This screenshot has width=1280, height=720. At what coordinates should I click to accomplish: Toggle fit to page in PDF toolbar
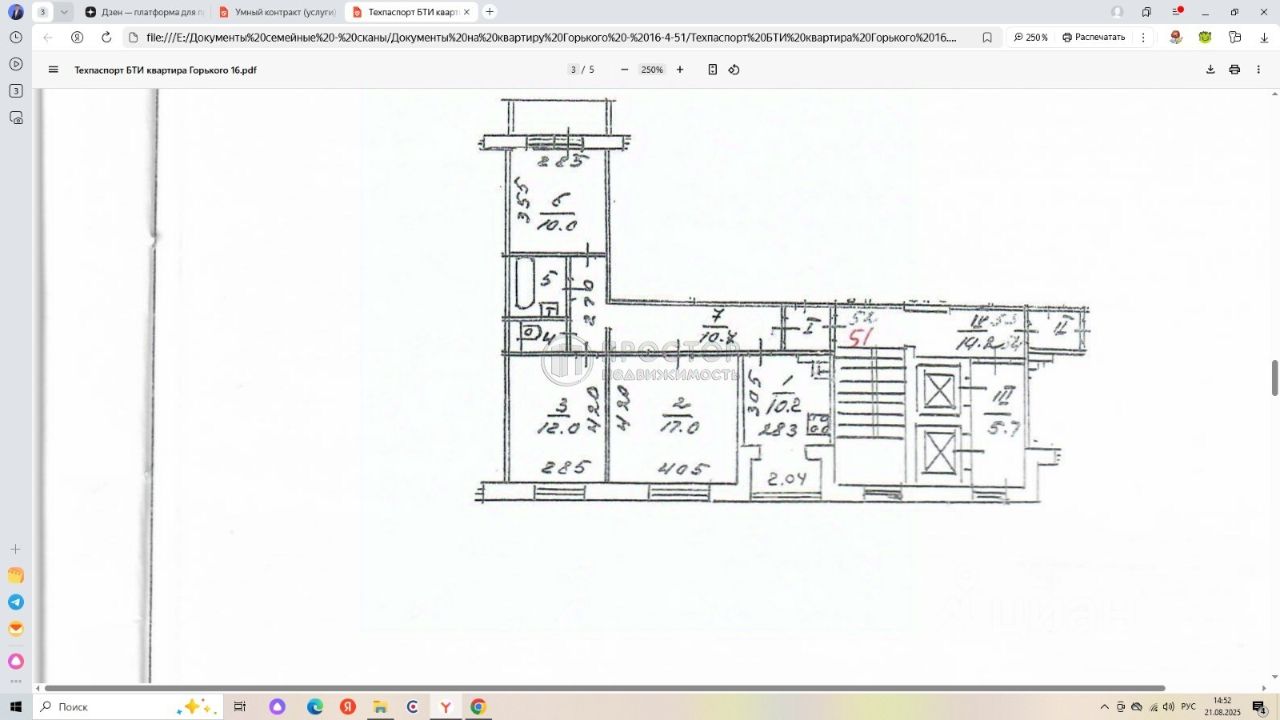[713, 70]
